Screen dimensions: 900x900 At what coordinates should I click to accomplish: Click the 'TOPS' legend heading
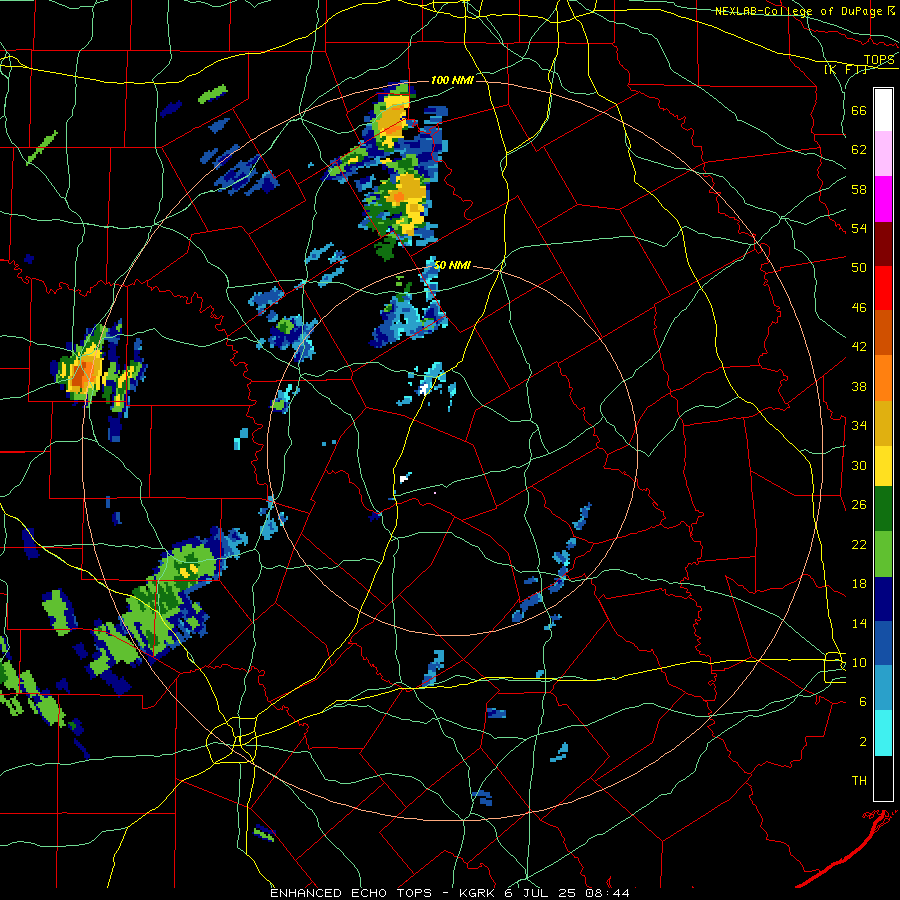(x=879, y=60)
